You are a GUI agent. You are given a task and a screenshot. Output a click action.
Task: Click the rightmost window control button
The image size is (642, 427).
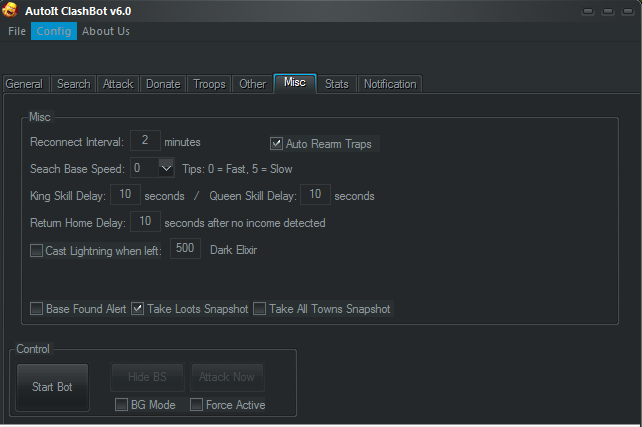tap(627, 11)
